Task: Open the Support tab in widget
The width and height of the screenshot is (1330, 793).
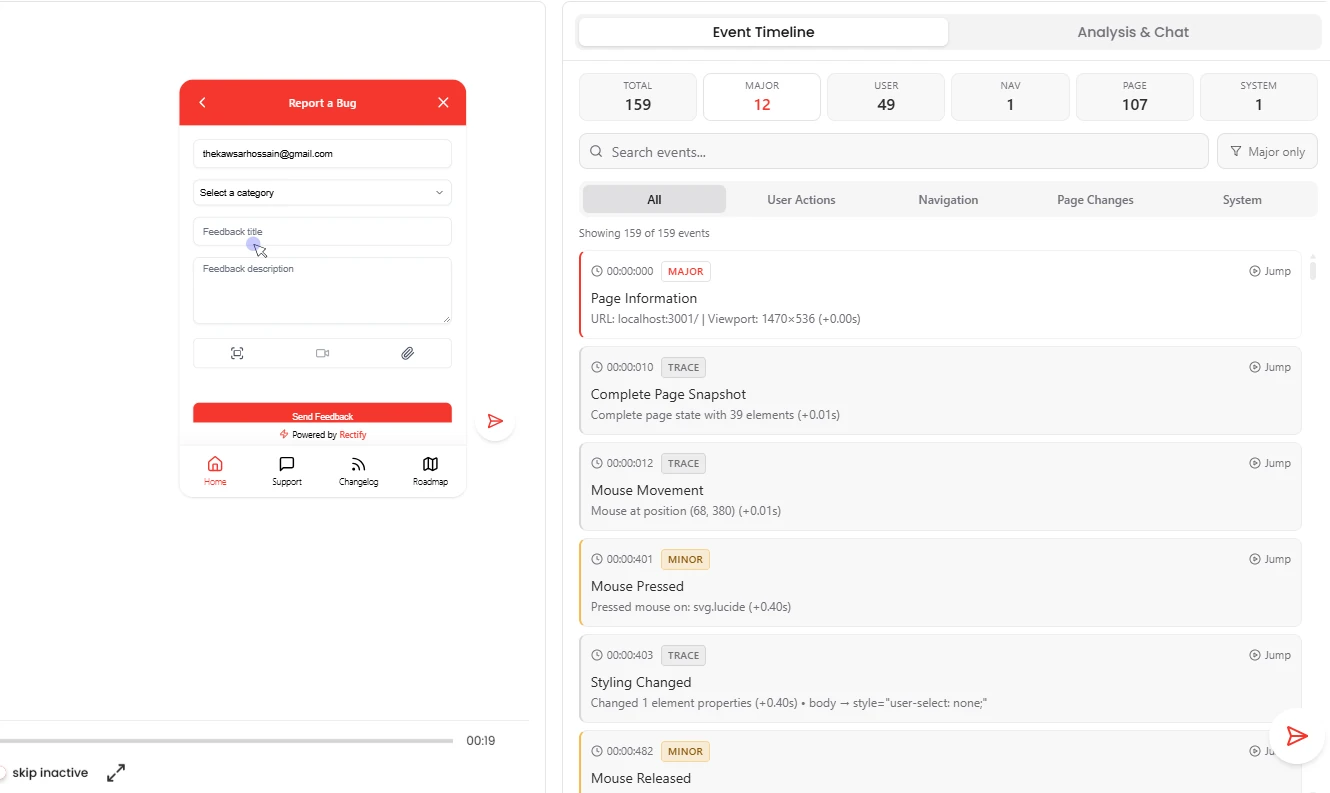Action: click(x=287, y=470)
